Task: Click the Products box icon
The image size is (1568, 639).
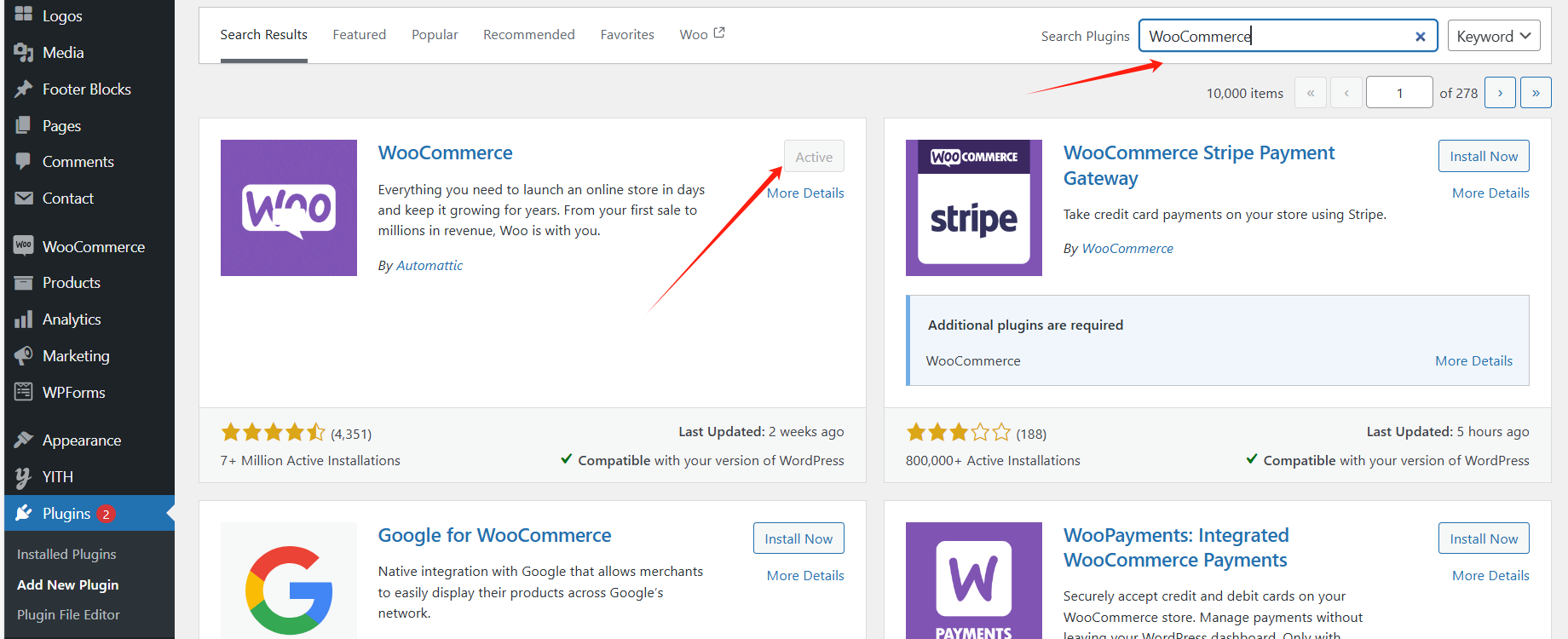Action: pos(24,283)
